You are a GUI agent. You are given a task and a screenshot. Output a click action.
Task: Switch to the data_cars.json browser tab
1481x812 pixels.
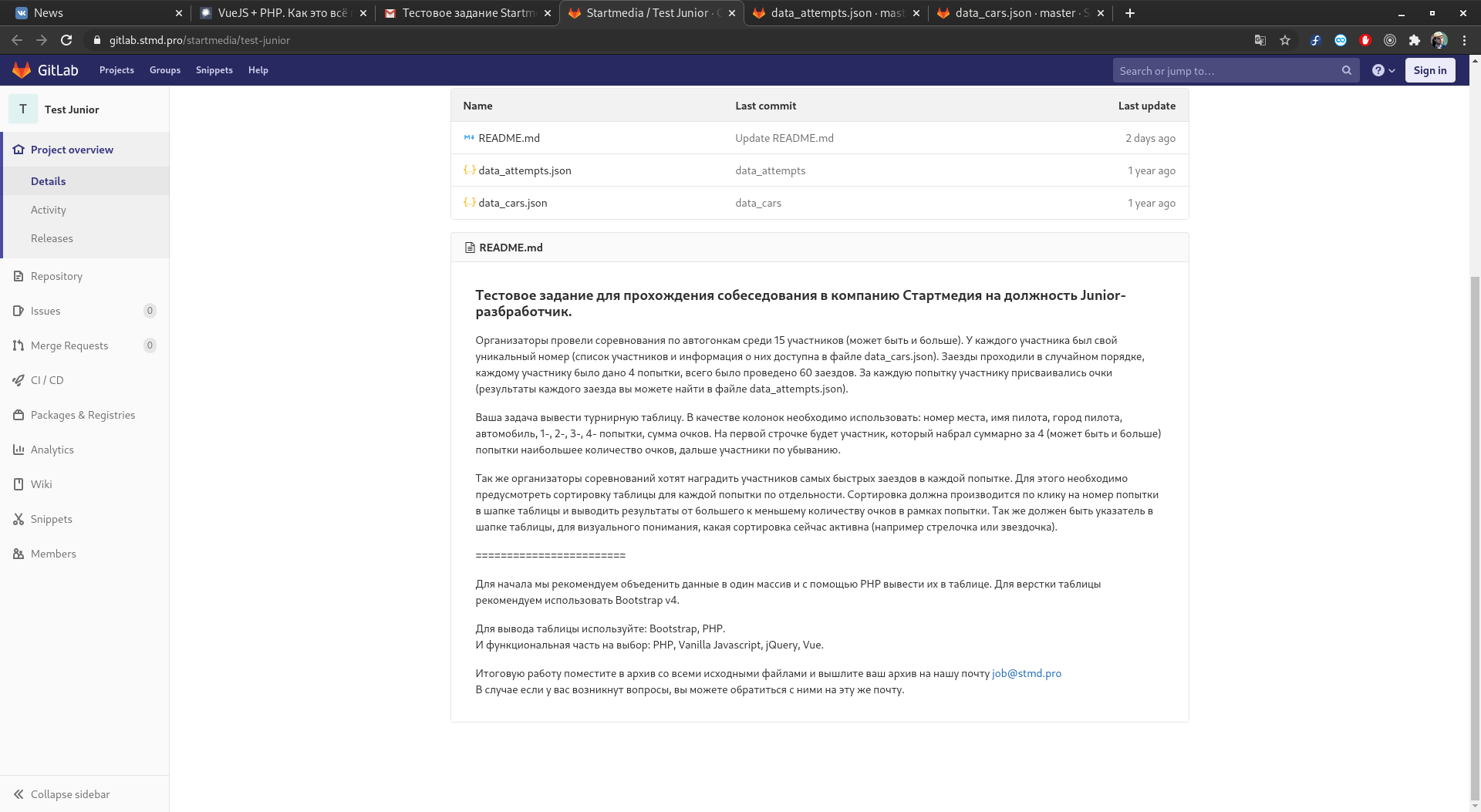click(1021, 13)
